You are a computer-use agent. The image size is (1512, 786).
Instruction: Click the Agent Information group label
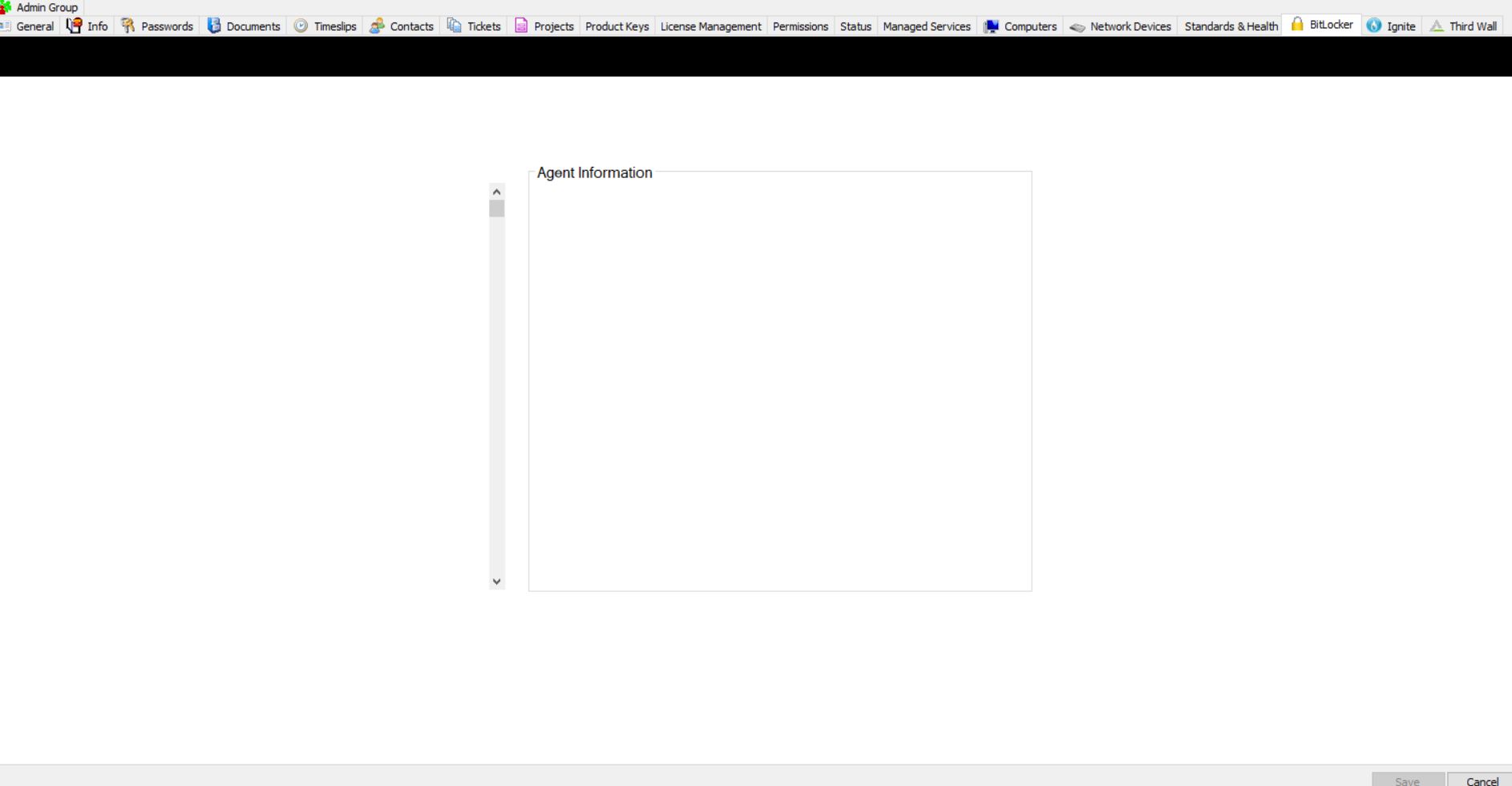coord(595,172)
